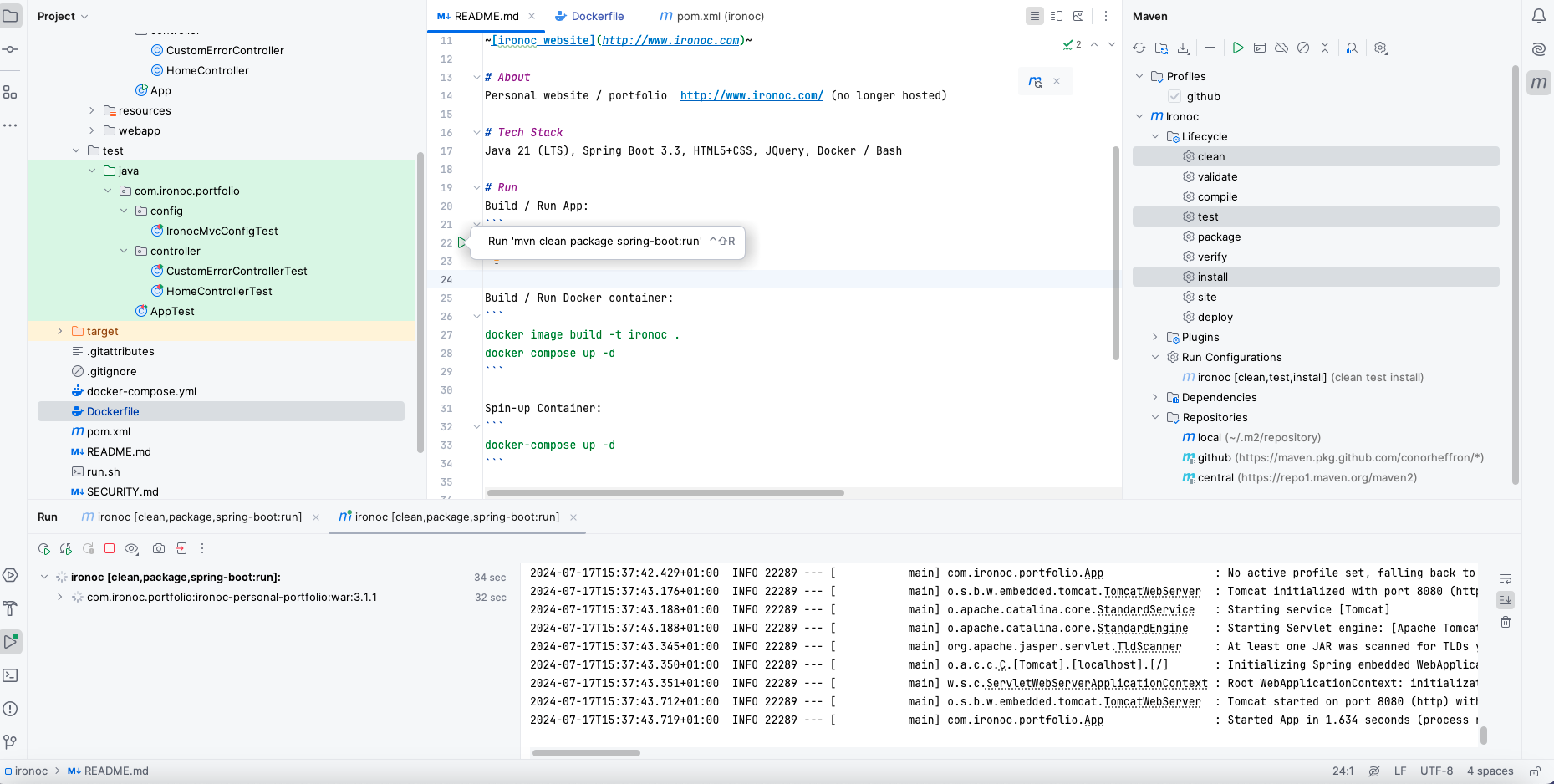Expand the resources folder in Project tree
This screenshot has height=784, width=1554.
pos(92,110)
